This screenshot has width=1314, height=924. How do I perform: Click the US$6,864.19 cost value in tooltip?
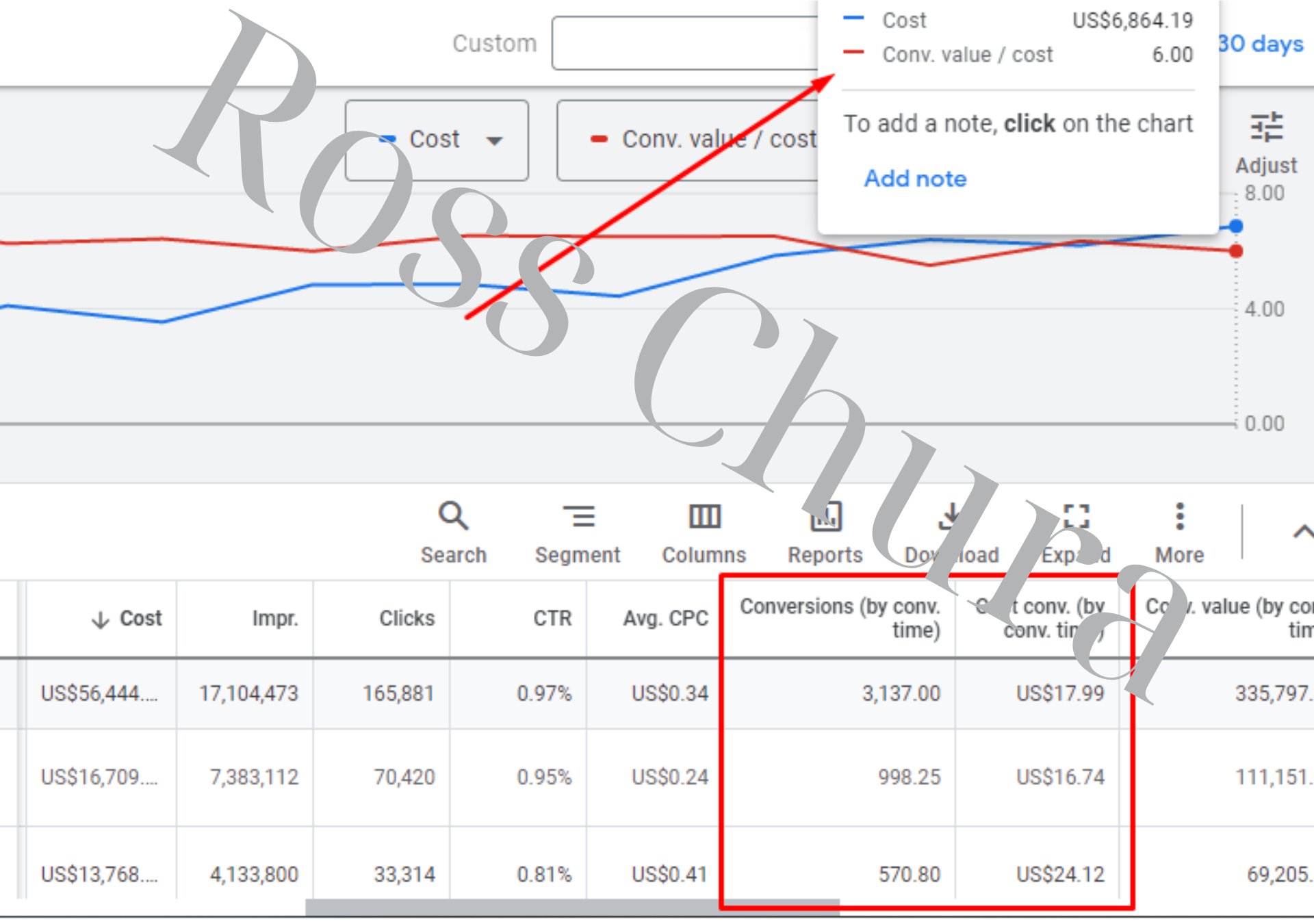pos(1133,21)
